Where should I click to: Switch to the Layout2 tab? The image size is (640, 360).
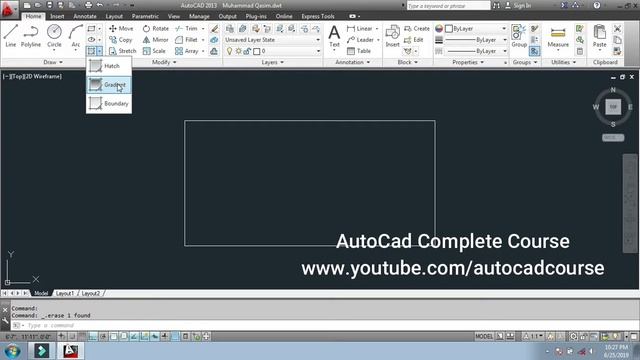coord(91,293)
